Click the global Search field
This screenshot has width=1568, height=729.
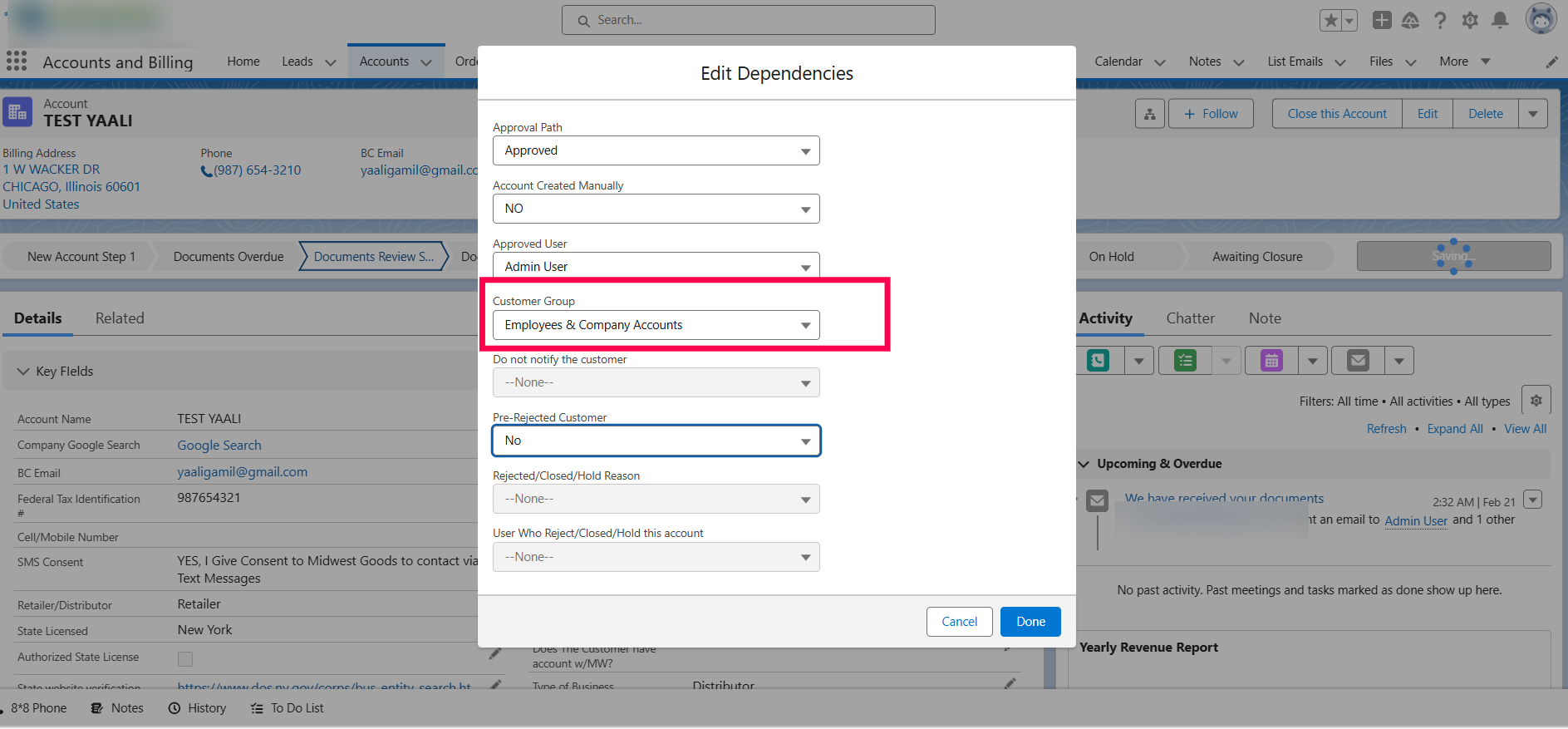pos(749,20)
